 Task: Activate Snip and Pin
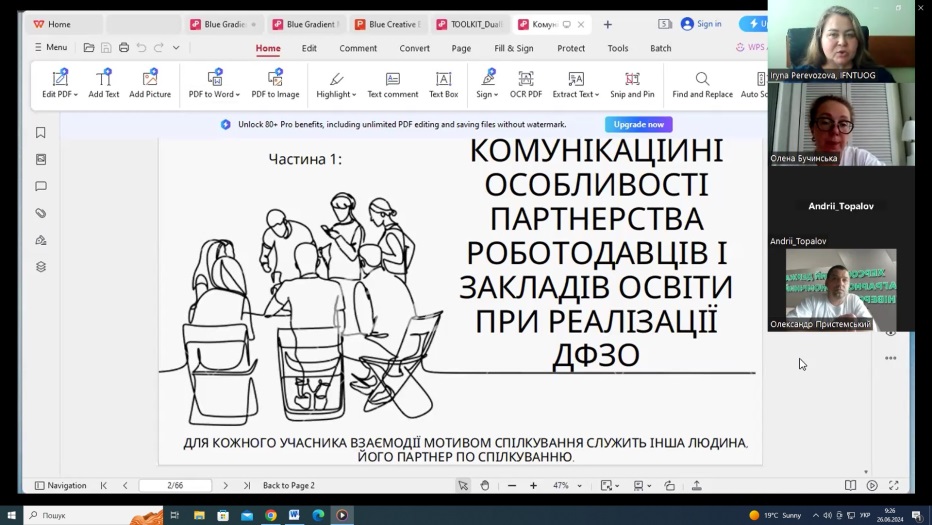[x=632, y=83]
